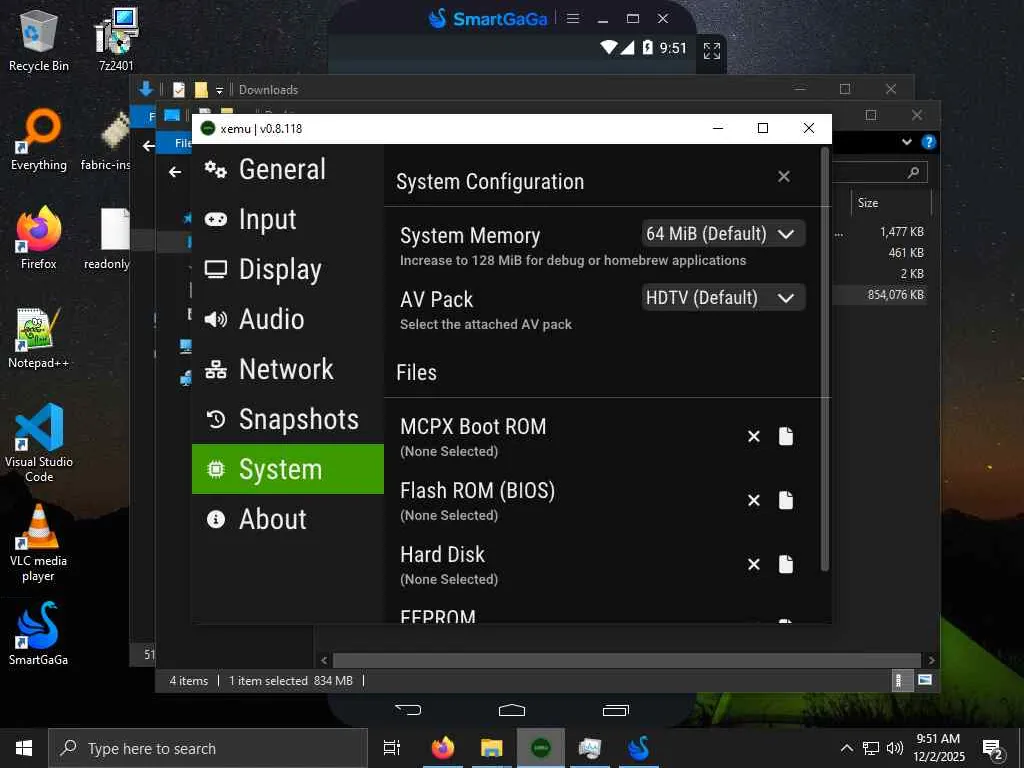Select the VLC media player desktop shortcut
Image resolution: width=1024 pixels, height=768 pixels.
coord(39,543)
